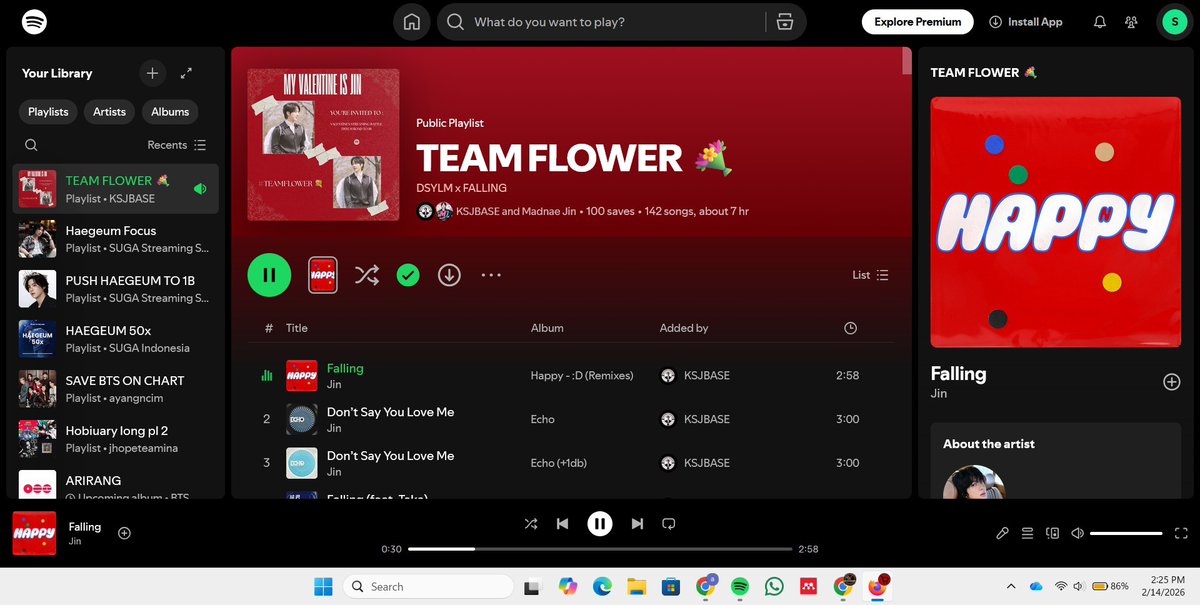Open WhatsApp from the taskbar
This screenshot has height=605, width=1200.
[774, 586]
